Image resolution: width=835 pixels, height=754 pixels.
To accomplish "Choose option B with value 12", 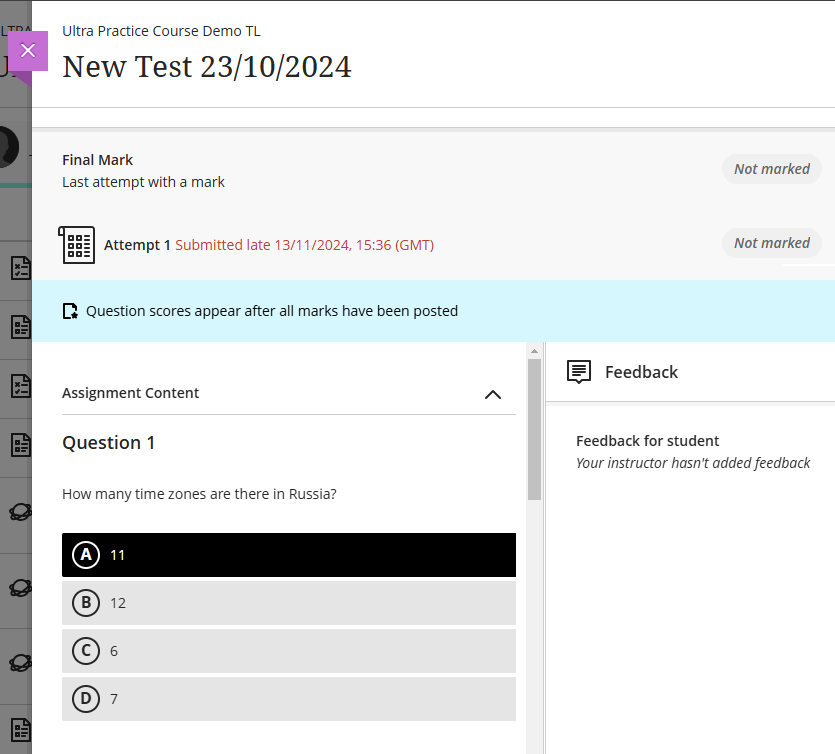I will (x=288, y=603).
